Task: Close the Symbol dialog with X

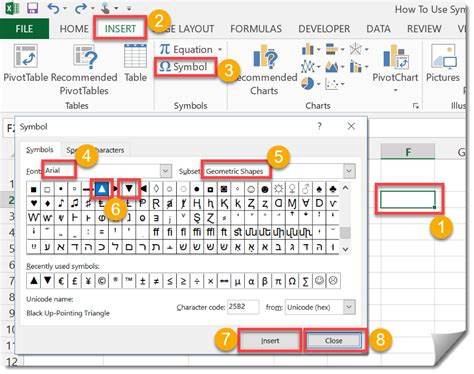Action: click(351, 126)
